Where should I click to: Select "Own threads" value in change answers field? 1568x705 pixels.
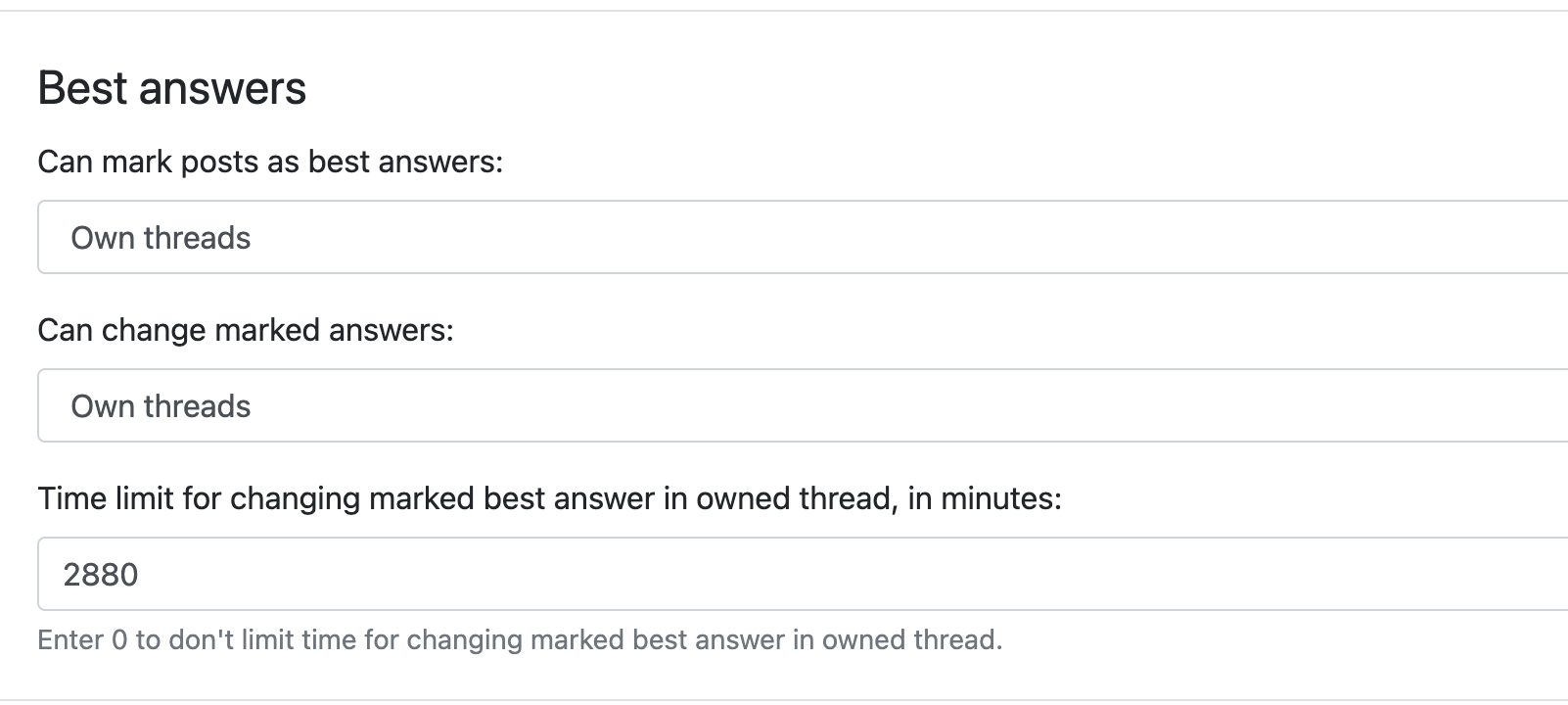click(161, 406)
